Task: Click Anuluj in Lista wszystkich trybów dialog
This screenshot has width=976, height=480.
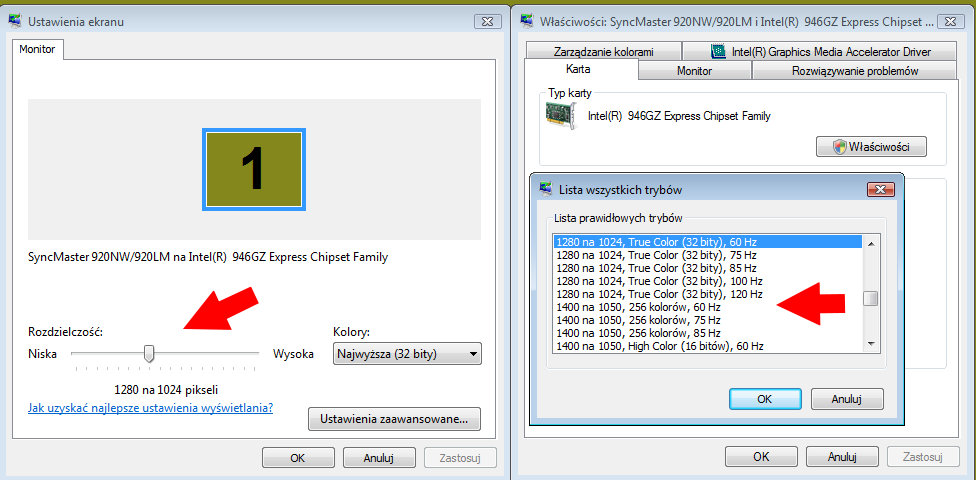Action: (847, 399)
